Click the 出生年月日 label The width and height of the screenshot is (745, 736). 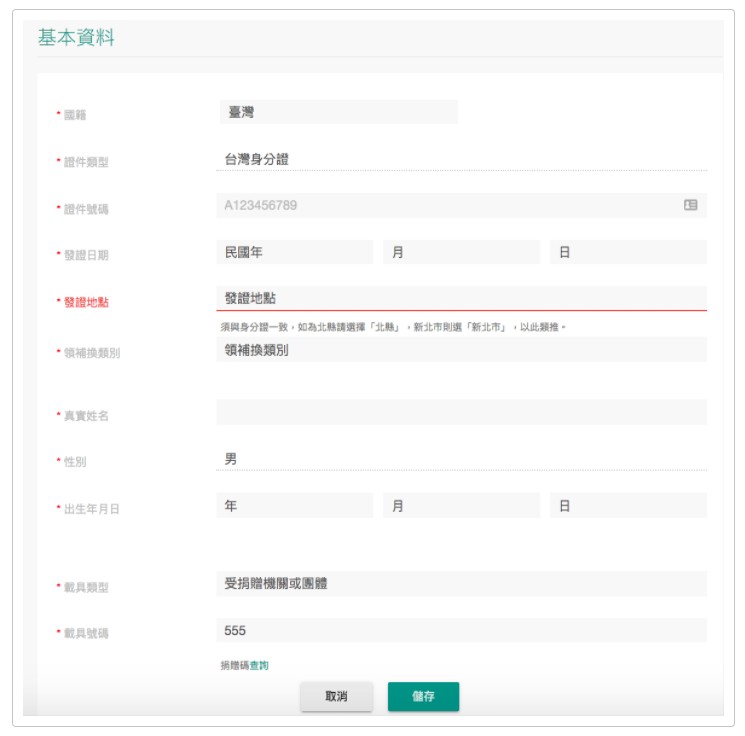coord(91,509)
